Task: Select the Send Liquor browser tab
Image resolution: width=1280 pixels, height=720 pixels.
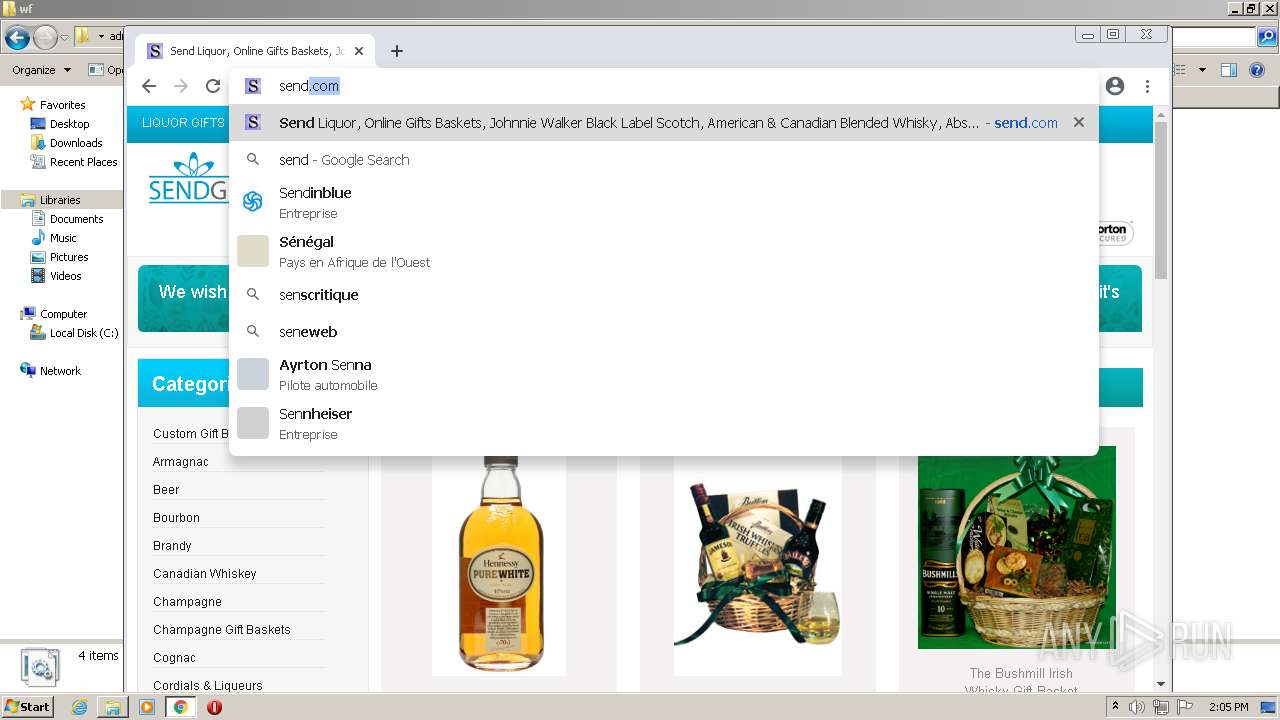Action: tap(255, 51)
